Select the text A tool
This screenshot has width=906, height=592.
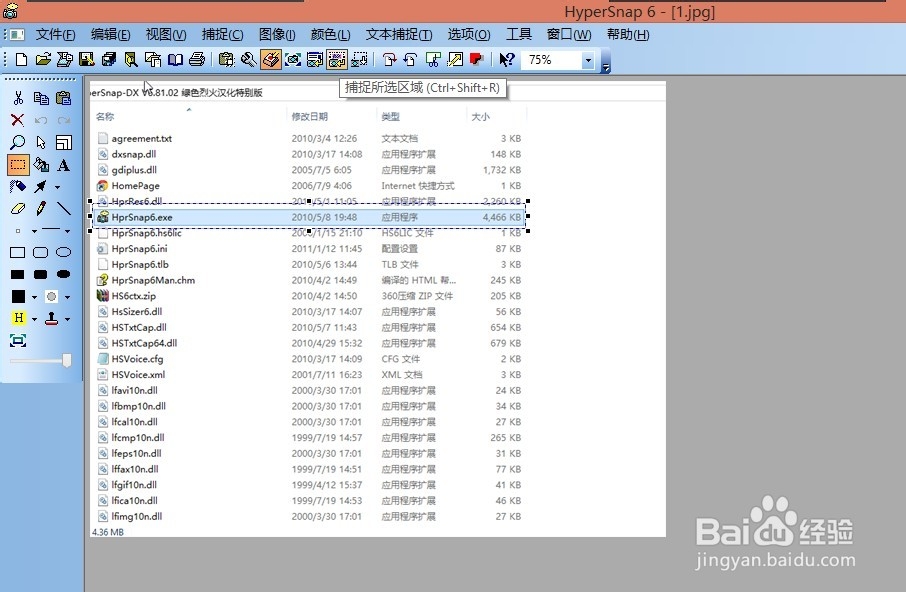click(64, 165)
